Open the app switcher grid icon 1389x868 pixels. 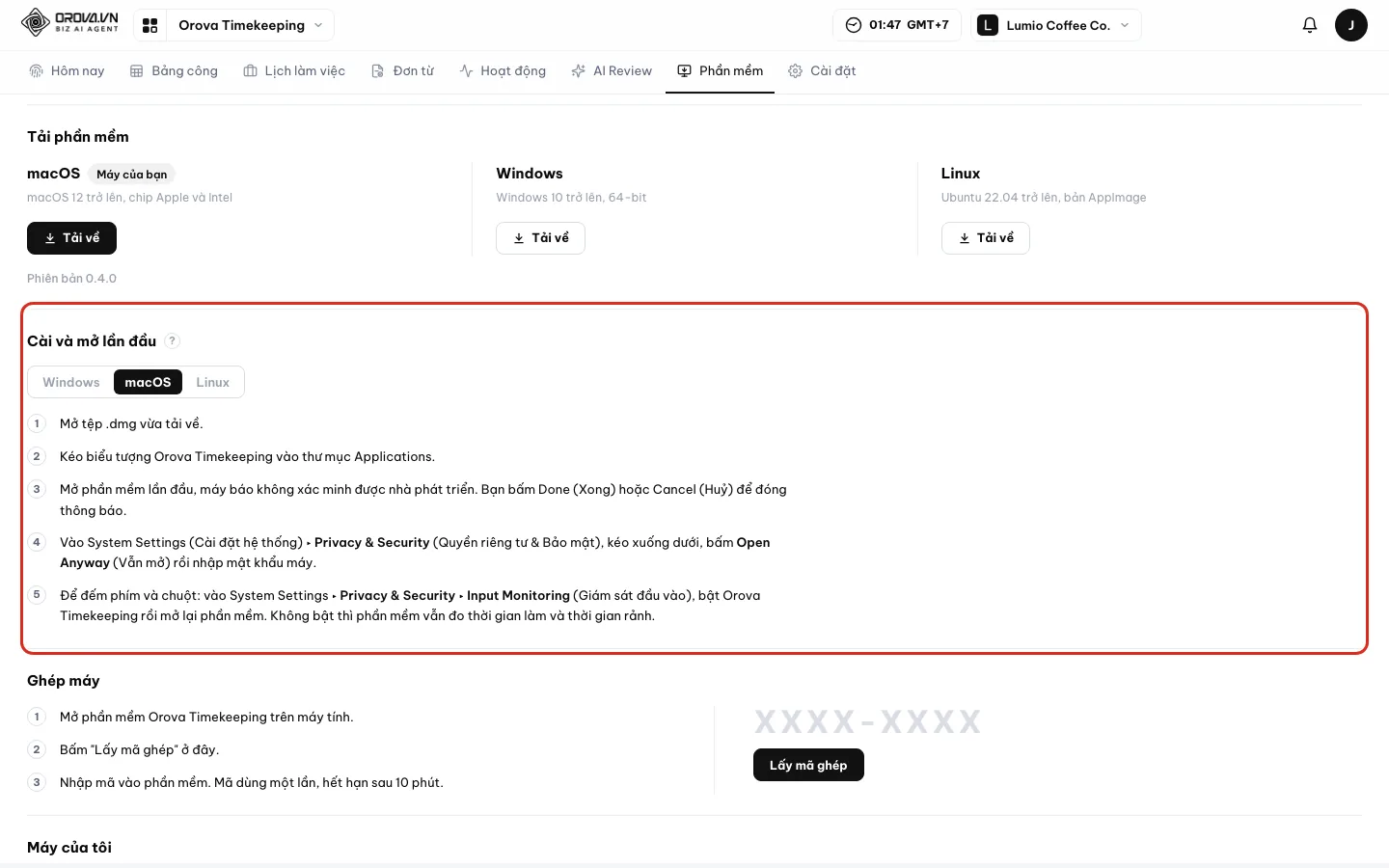150,25
